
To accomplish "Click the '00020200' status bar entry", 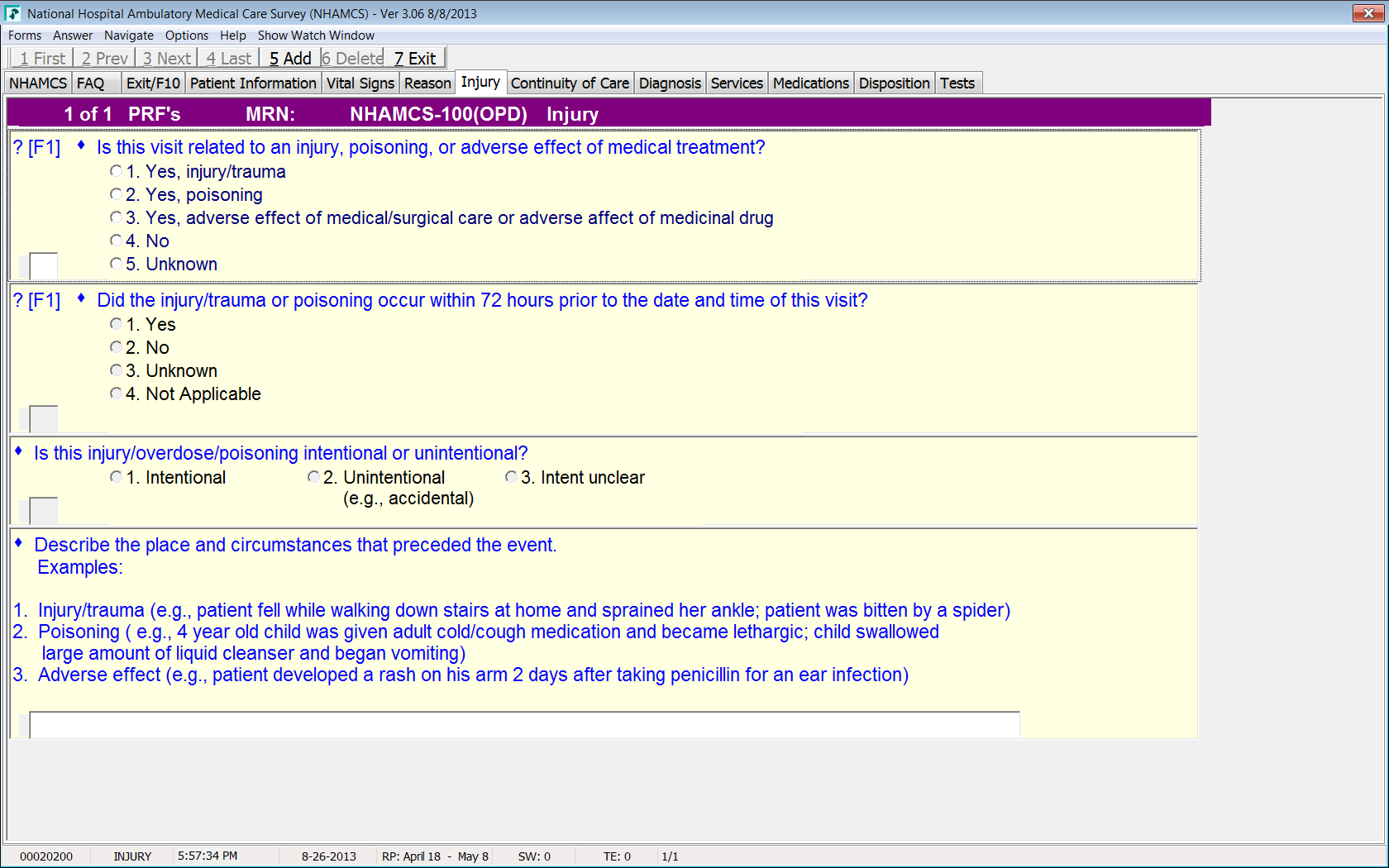I will [x=46, y=856].
